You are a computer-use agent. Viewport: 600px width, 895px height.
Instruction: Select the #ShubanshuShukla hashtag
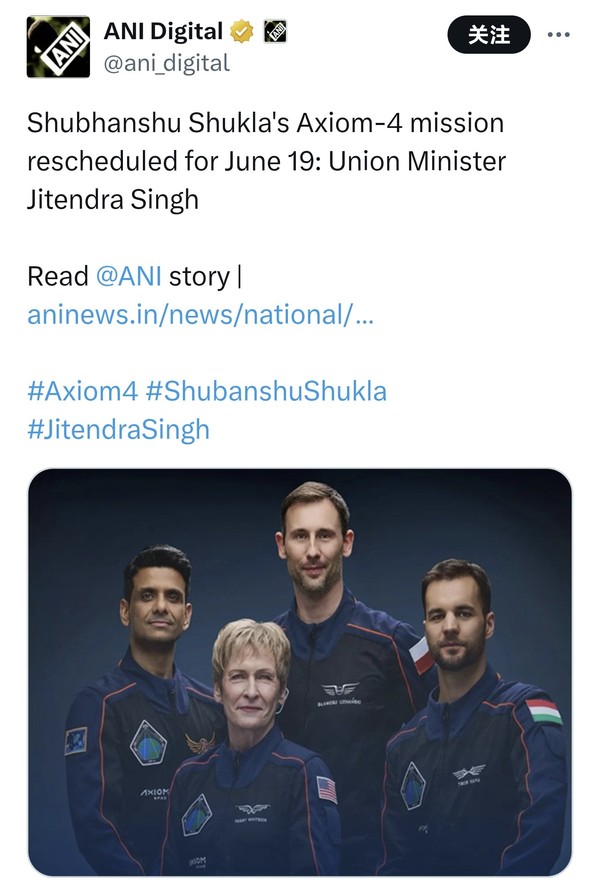[266, 391]
